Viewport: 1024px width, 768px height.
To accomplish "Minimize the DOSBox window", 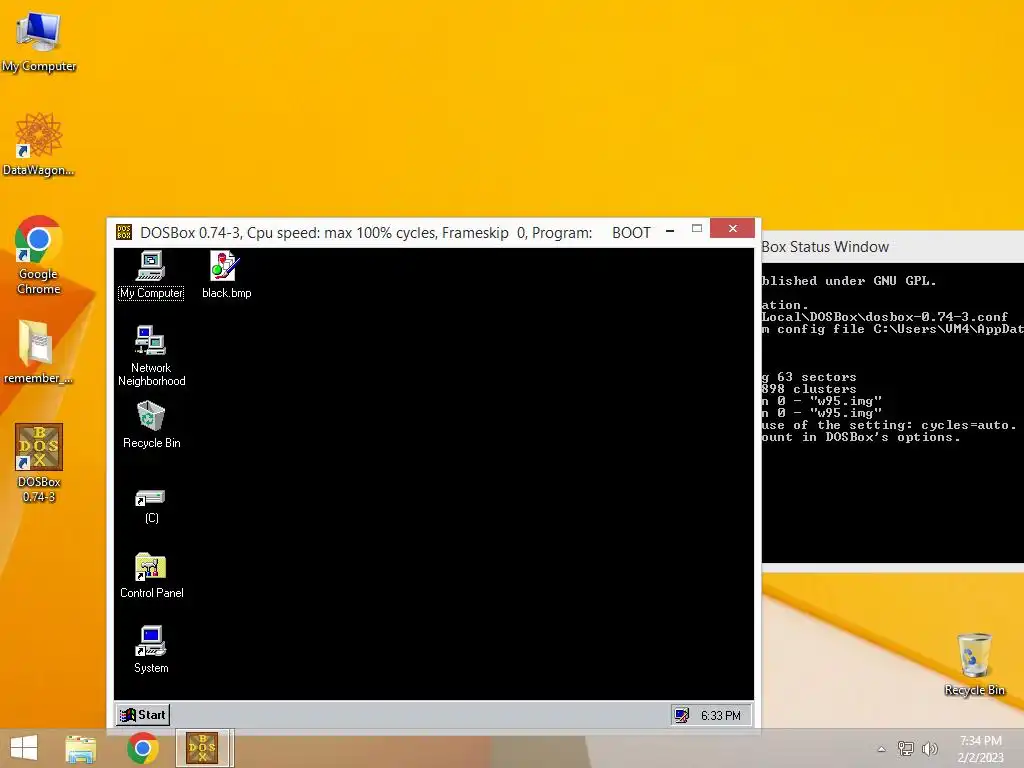I will click(x=670, y=231).
